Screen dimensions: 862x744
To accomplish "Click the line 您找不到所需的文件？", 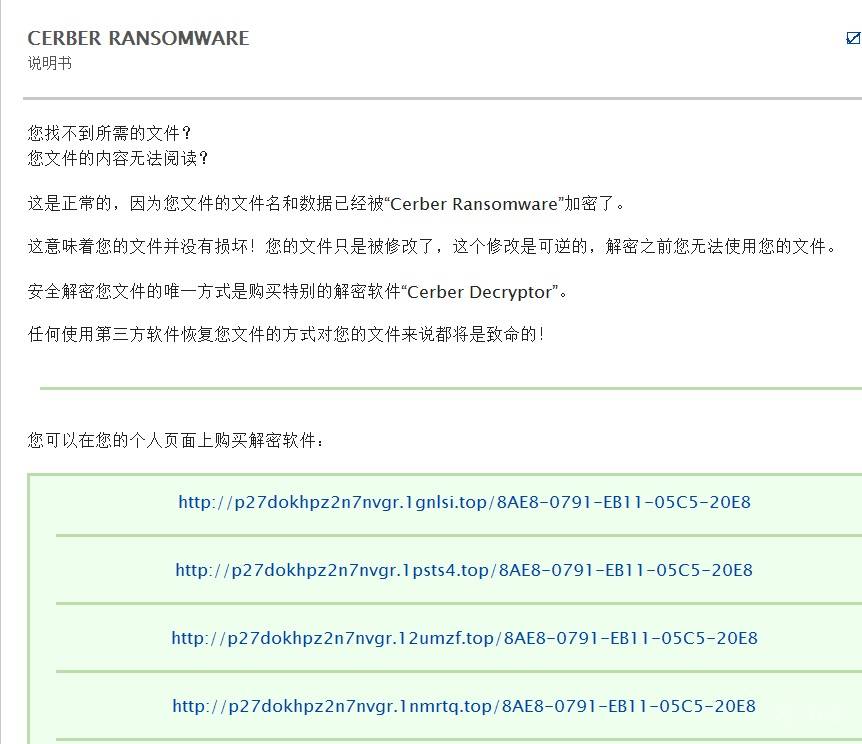I will coord(109,133).
